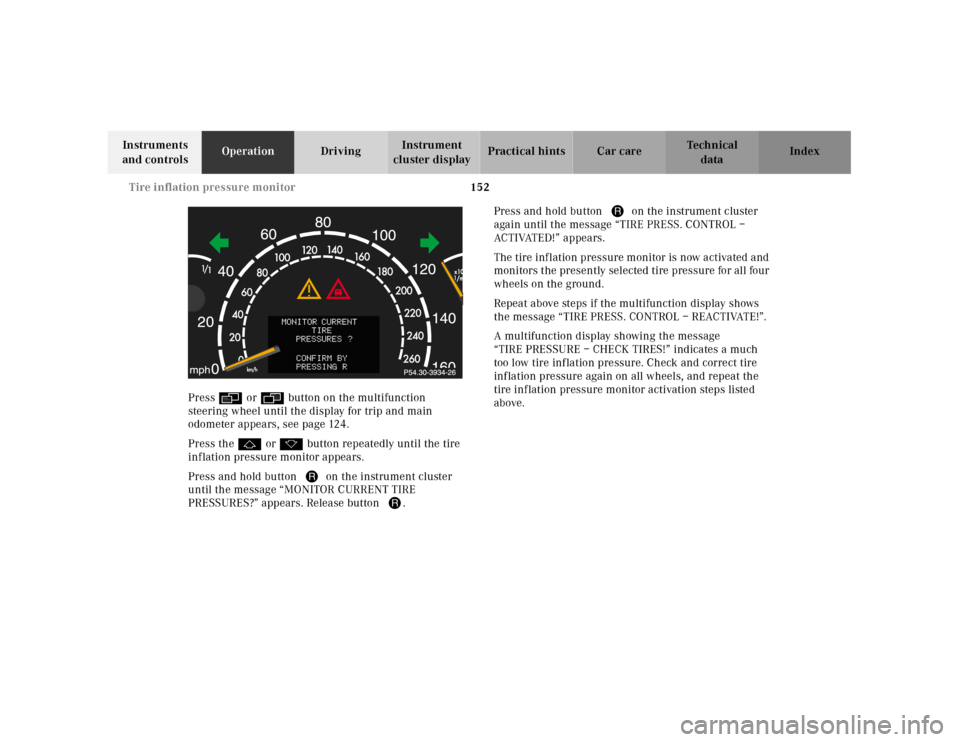
Task: Click the left green turn-signal arrow
Action: (219, 243)
